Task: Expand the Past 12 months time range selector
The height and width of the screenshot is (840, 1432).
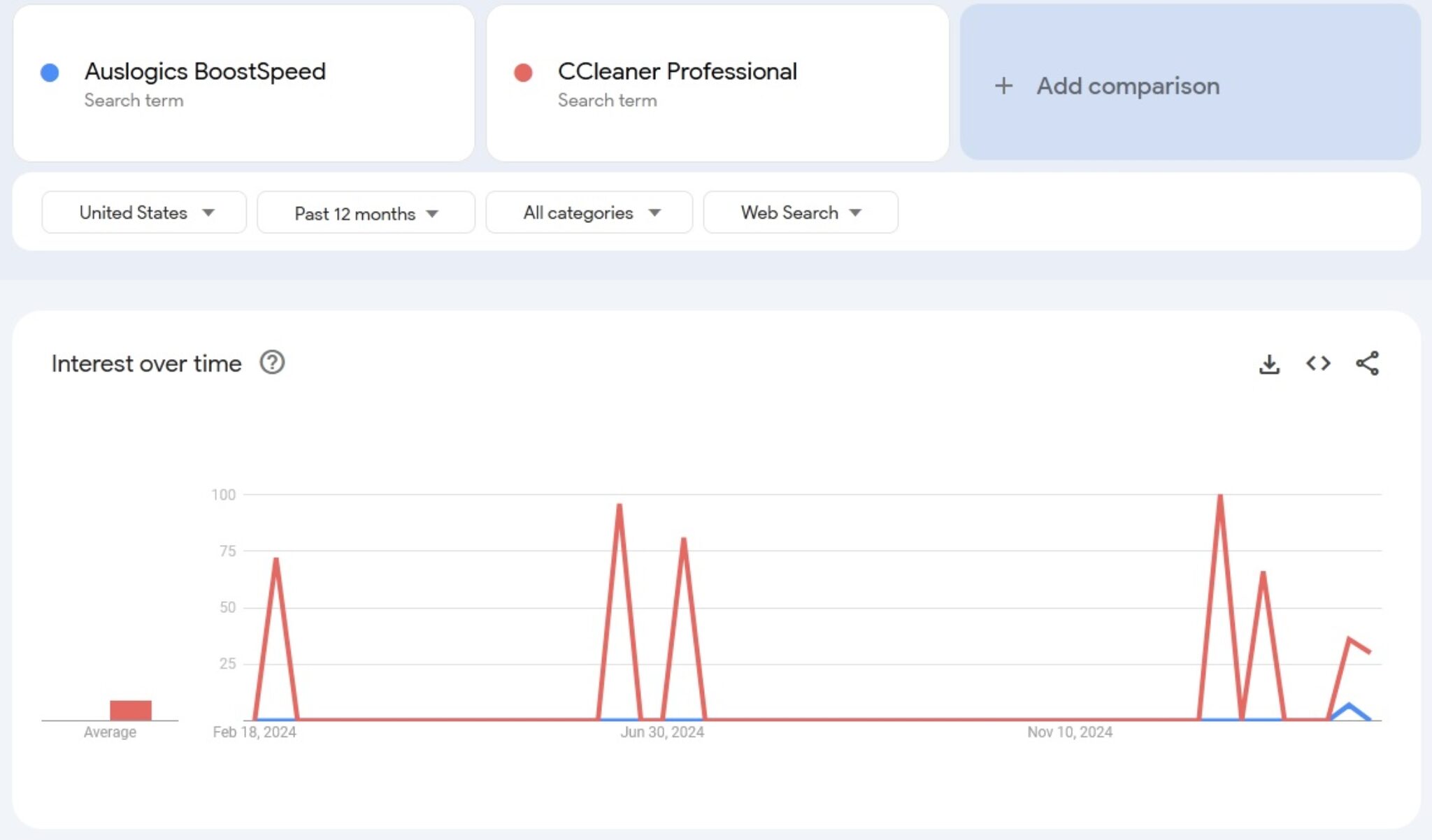Action: click(x=365, y=212)
